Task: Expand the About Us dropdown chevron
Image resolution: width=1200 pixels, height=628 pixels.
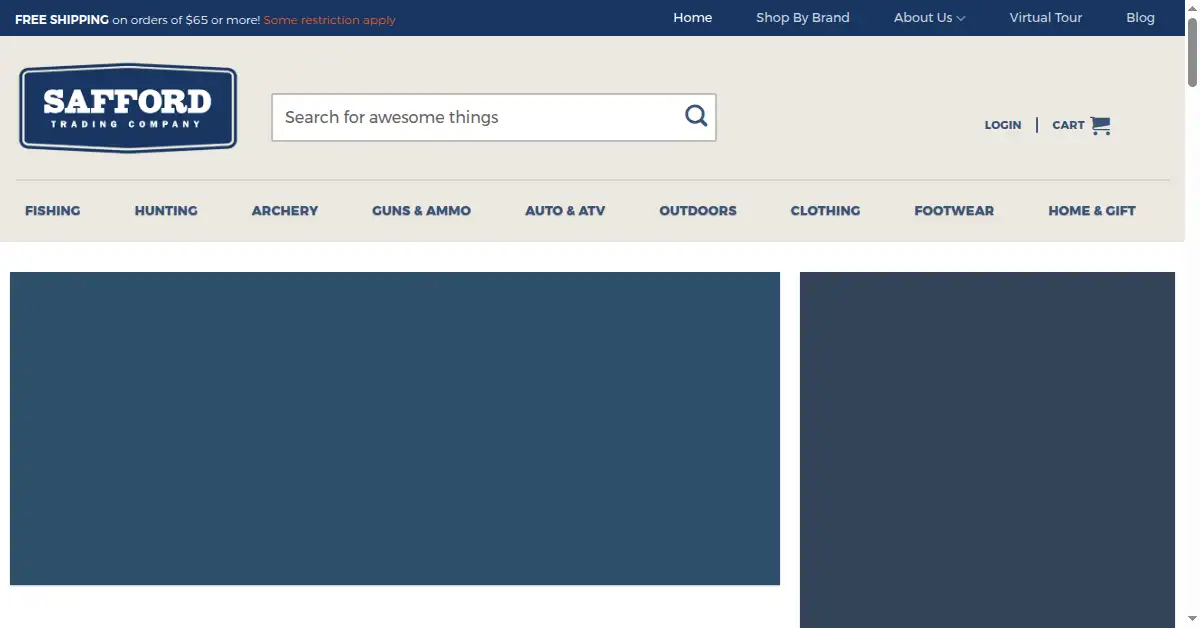Action: [x=961, y=18]
